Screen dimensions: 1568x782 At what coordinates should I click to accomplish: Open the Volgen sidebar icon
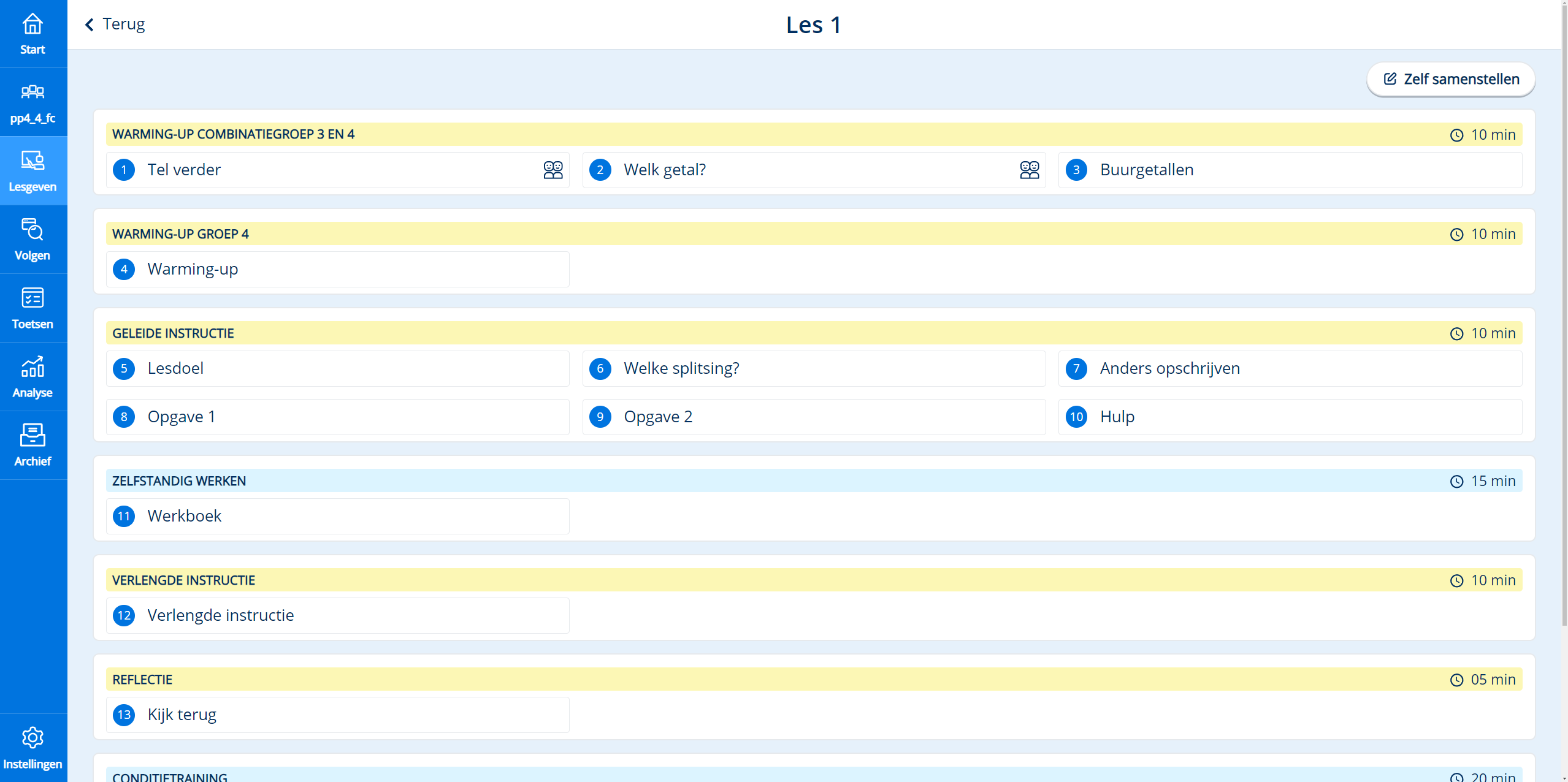tap(33, 229)
